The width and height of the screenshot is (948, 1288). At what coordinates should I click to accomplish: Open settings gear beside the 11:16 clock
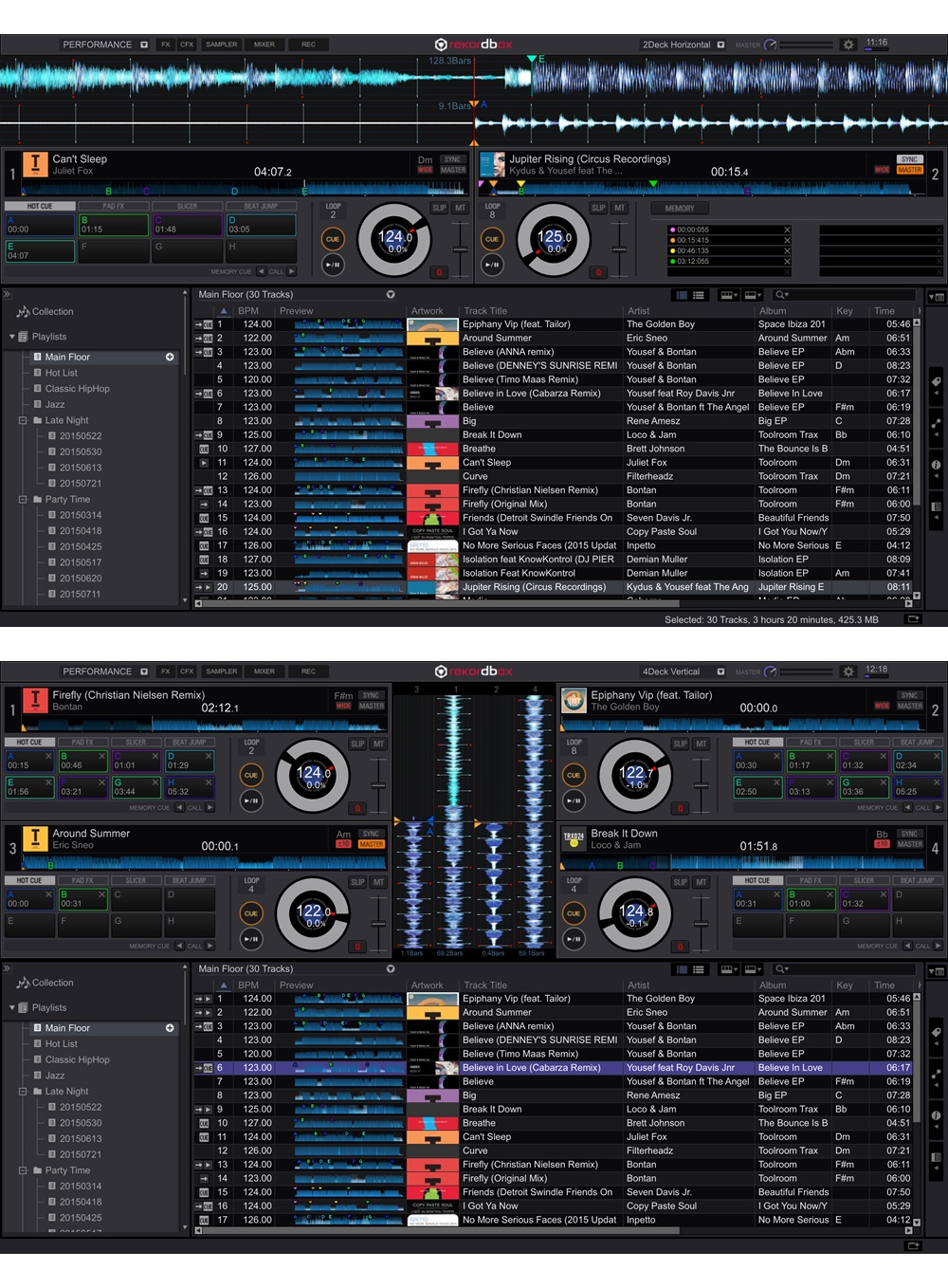(x=848, y=45)
